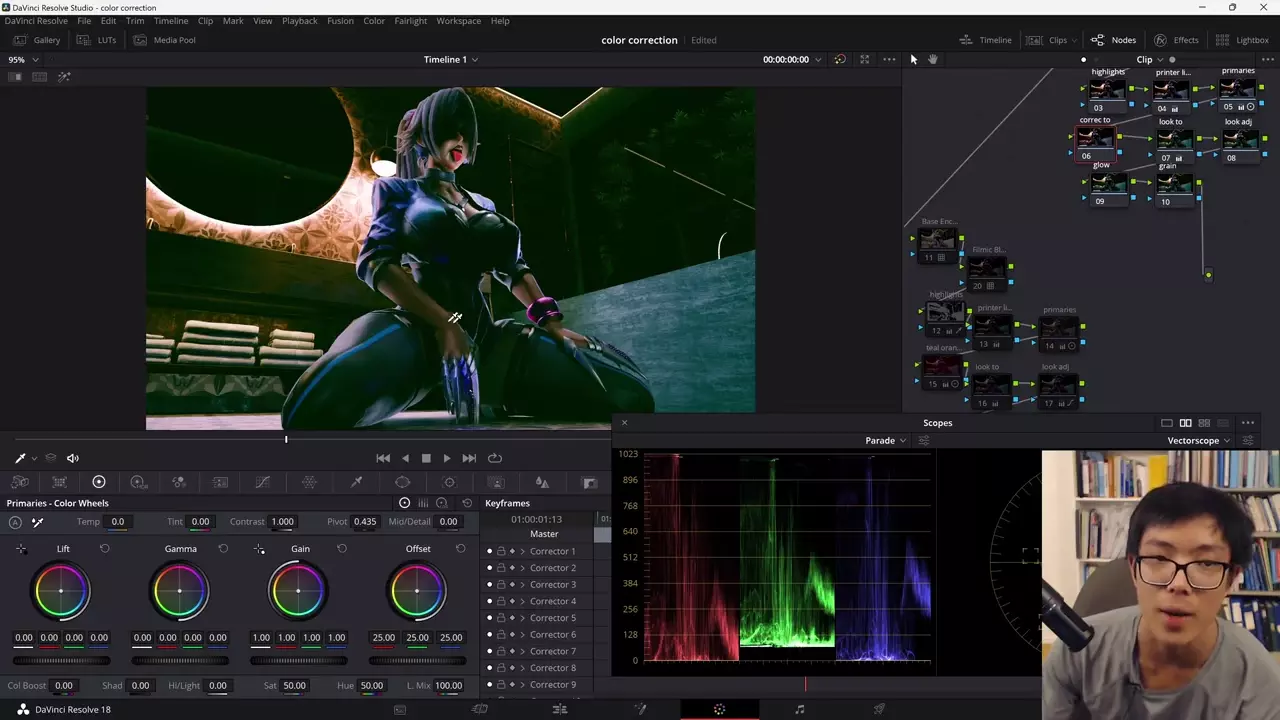Toggle the lock on Corrector 3
The height and width of the screenshot is (720, 1280).
501,585
